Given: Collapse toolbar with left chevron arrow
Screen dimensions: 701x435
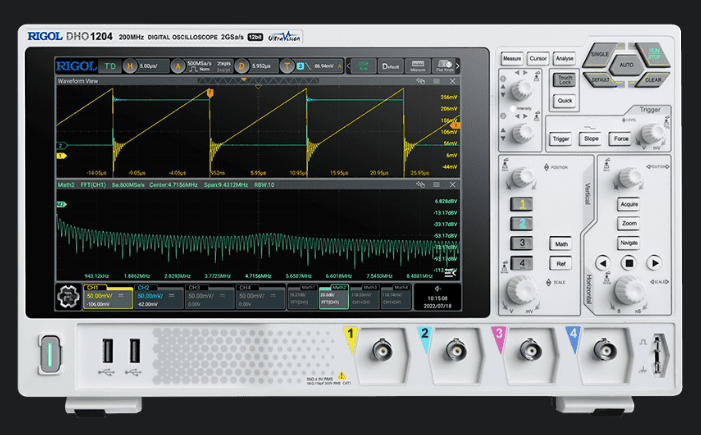Looking at the screenshot, I should [348, 66].
